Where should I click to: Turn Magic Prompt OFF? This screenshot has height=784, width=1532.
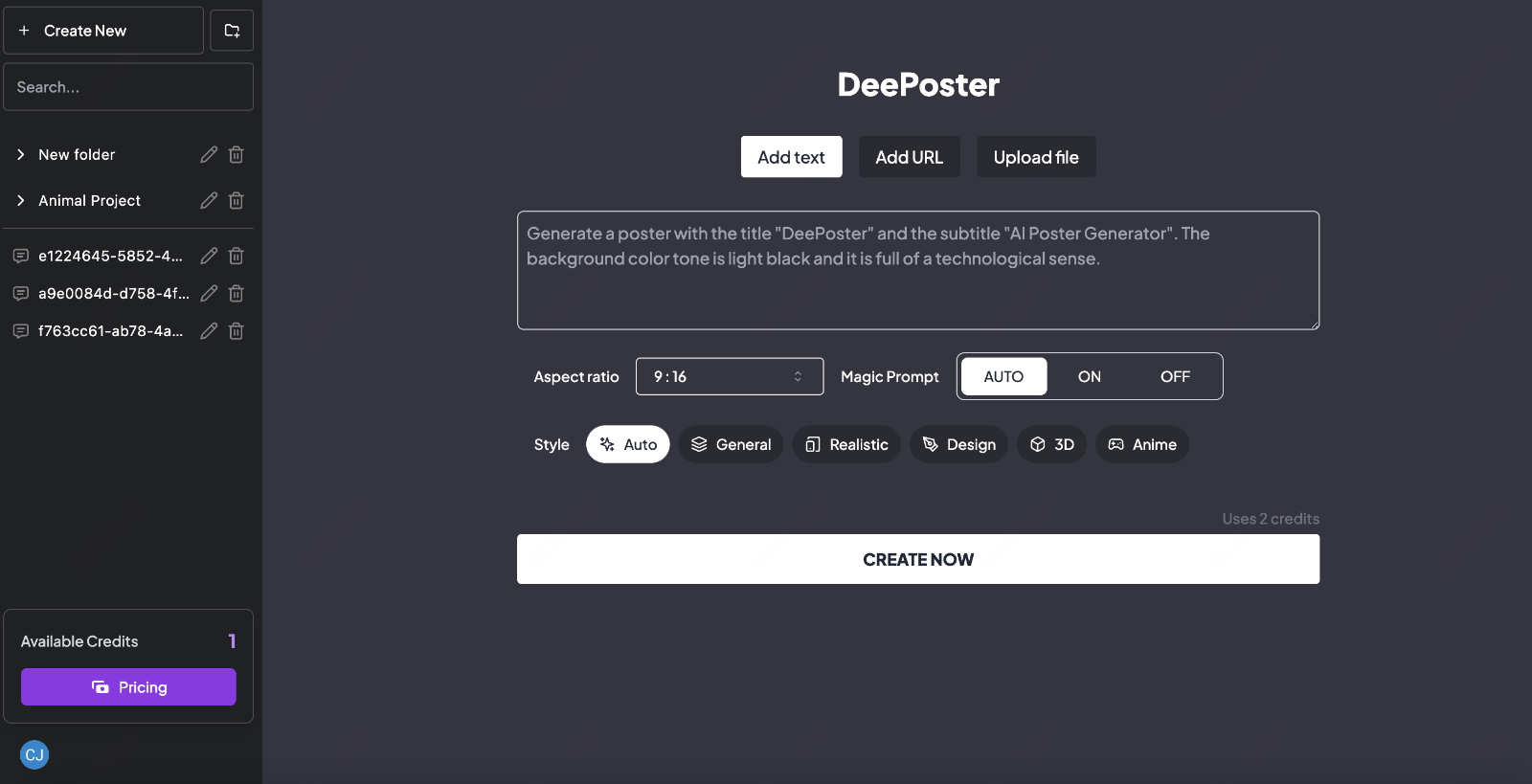tap(1175, 376)
